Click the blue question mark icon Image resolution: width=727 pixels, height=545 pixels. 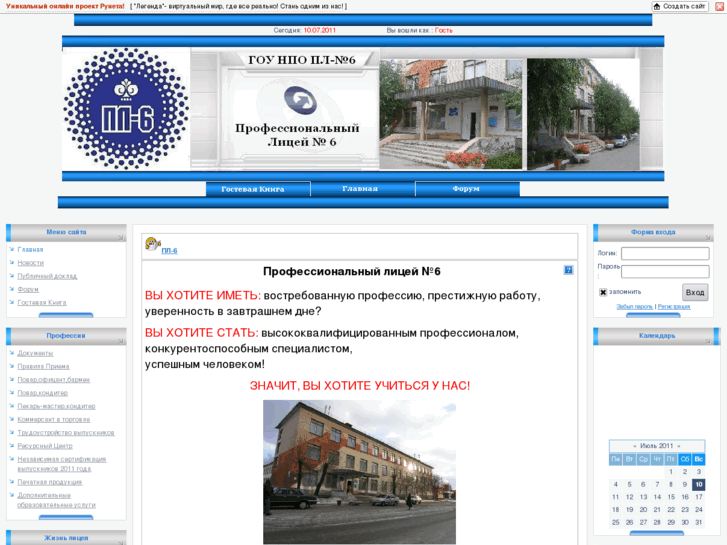[568, 270]
